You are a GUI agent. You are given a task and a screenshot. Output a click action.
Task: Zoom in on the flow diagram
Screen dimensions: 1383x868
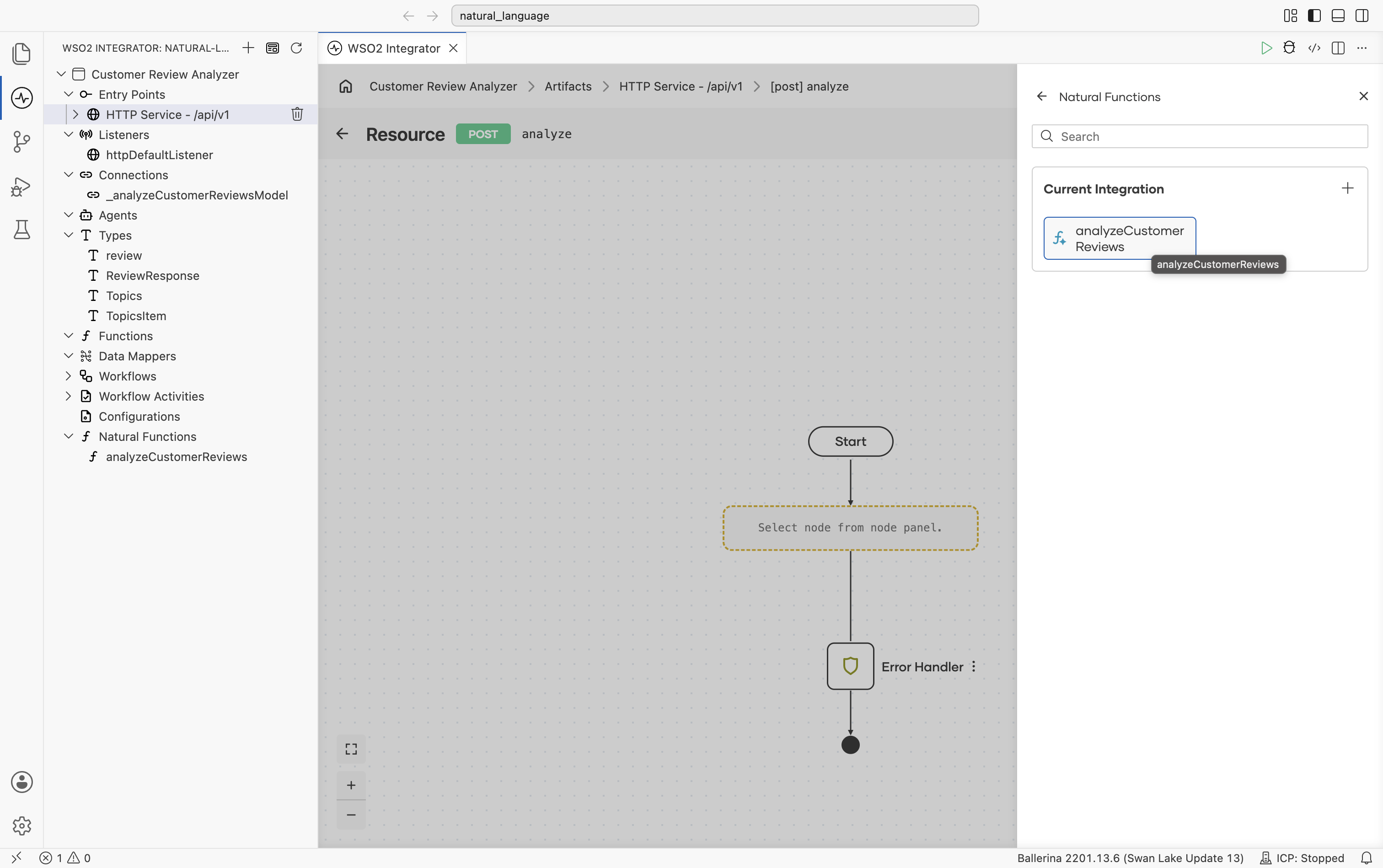coord(351,785)
